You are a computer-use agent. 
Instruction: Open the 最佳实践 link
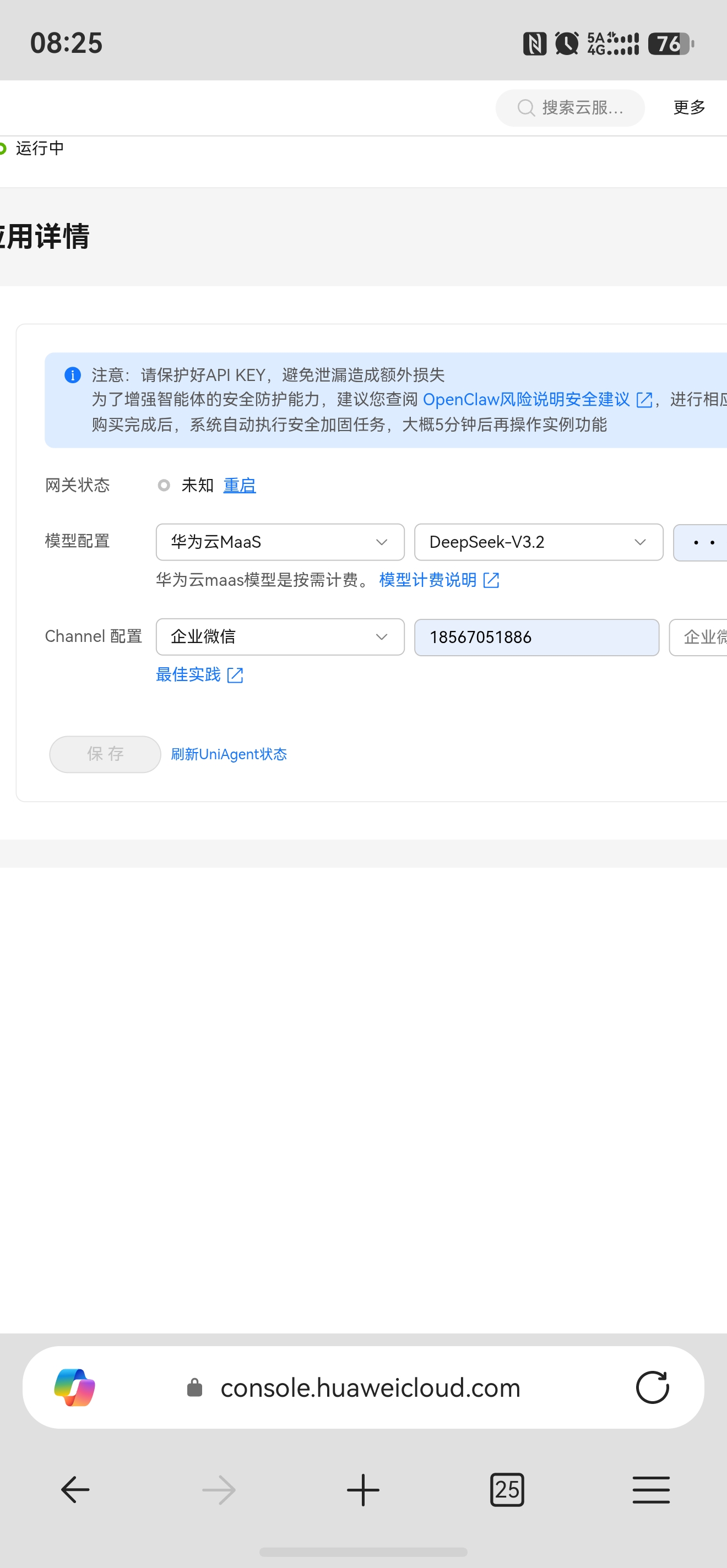point(188,674)
